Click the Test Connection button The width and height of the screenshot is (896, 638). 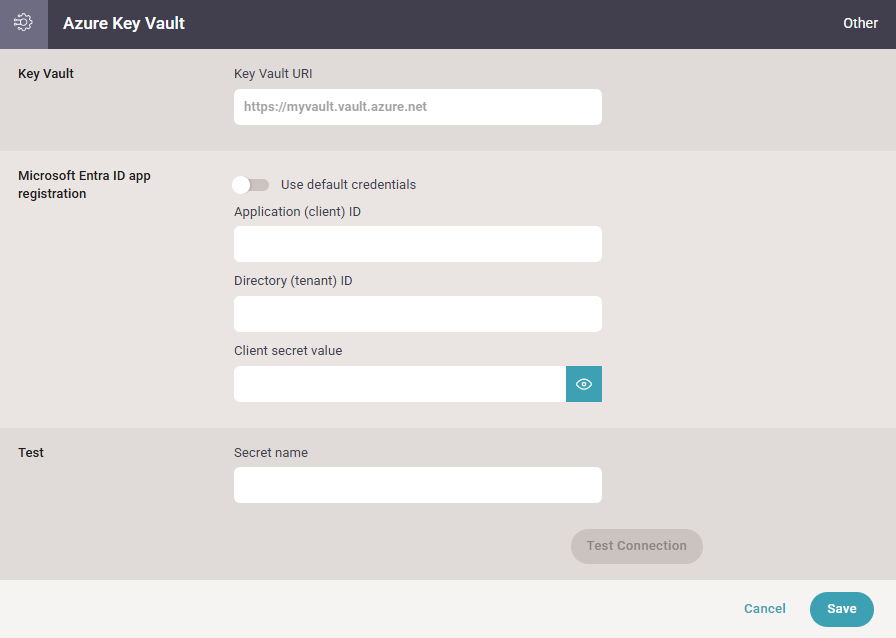click(x=637, y=547)
